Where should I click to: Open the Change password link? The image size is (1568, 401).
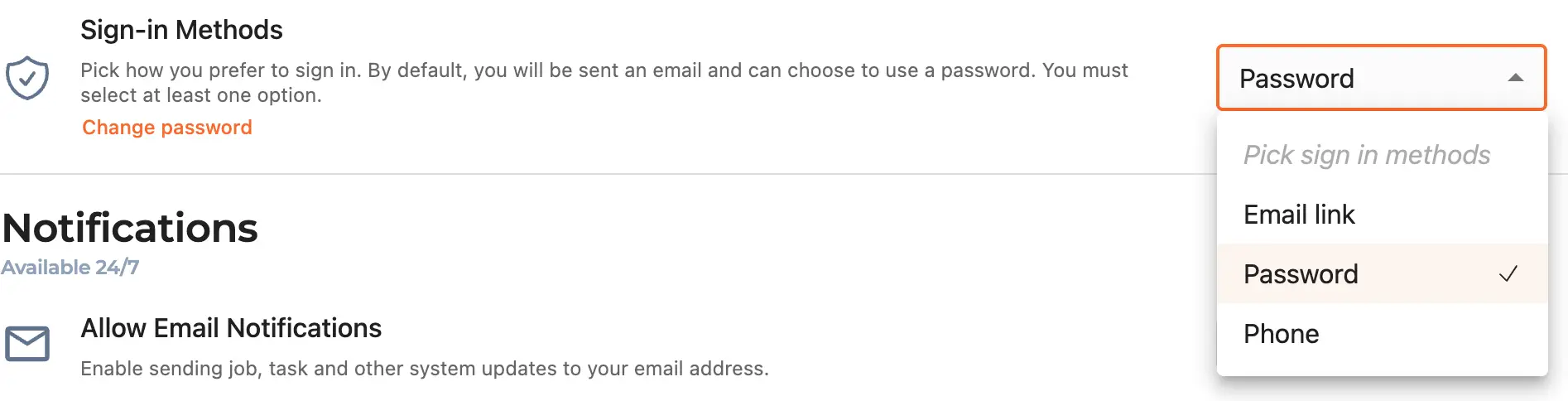coord(167,128)
